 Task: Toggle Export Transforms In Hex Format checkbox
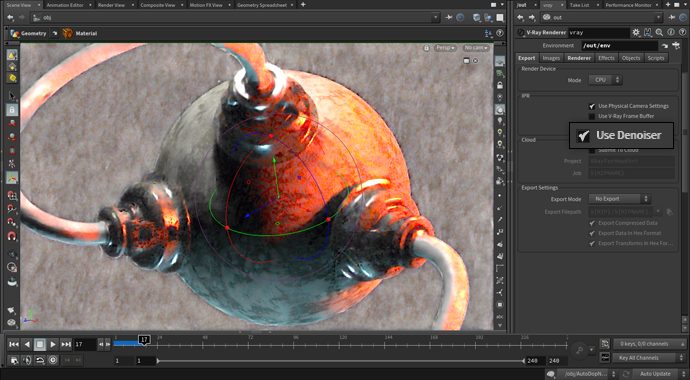coord(592,243)
